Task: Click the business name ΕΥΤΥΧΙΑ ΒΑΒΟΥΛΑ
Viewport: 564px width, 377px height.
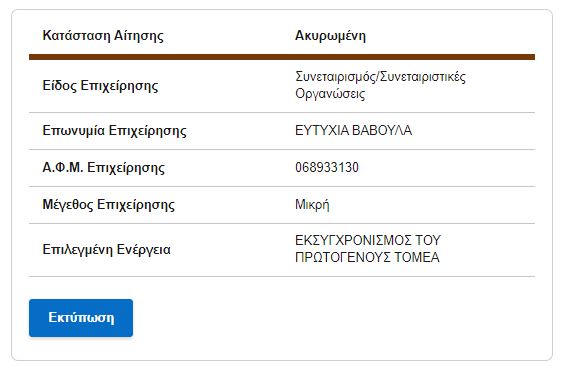Action: coord(353,130)
